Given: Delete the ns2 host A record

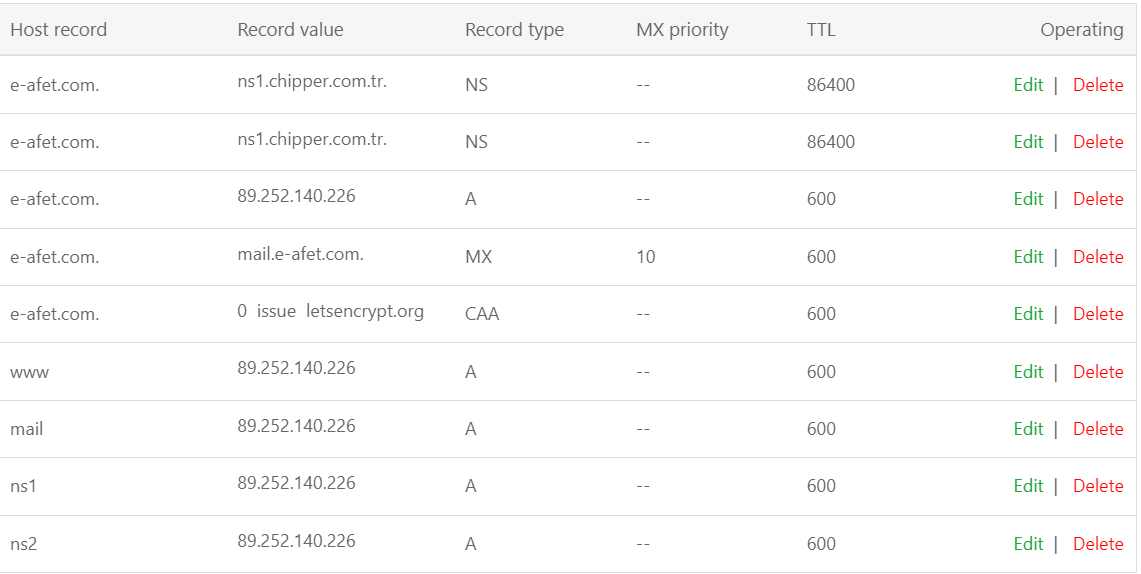Looking at the screenshot, I should [x=1098, y=544].
